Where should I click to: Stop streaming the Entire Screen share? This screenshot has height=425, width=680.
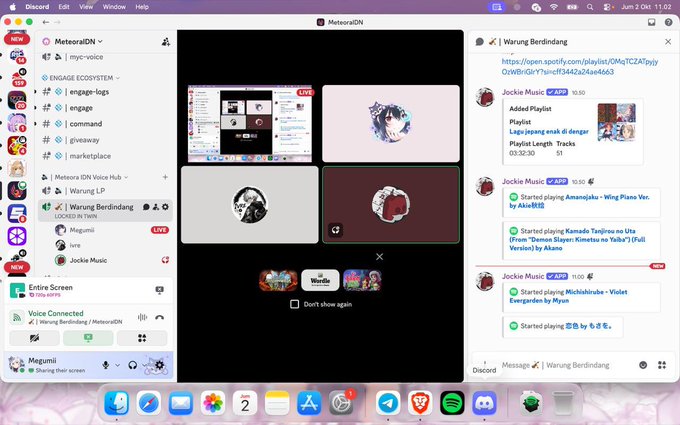[x=160, y=290]
